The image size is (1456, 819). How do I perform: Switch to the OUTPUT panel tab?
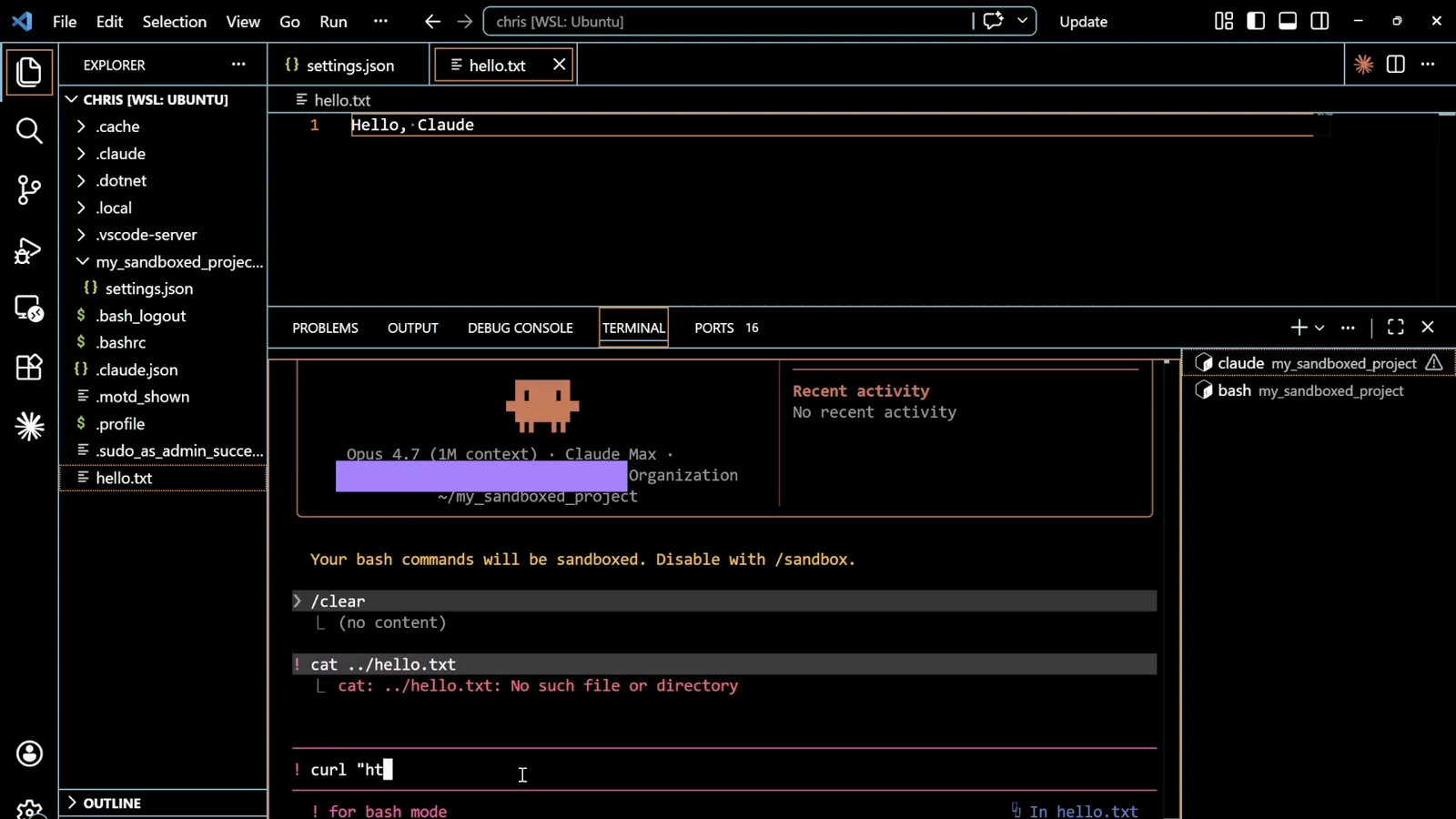(x=413, y=328)
